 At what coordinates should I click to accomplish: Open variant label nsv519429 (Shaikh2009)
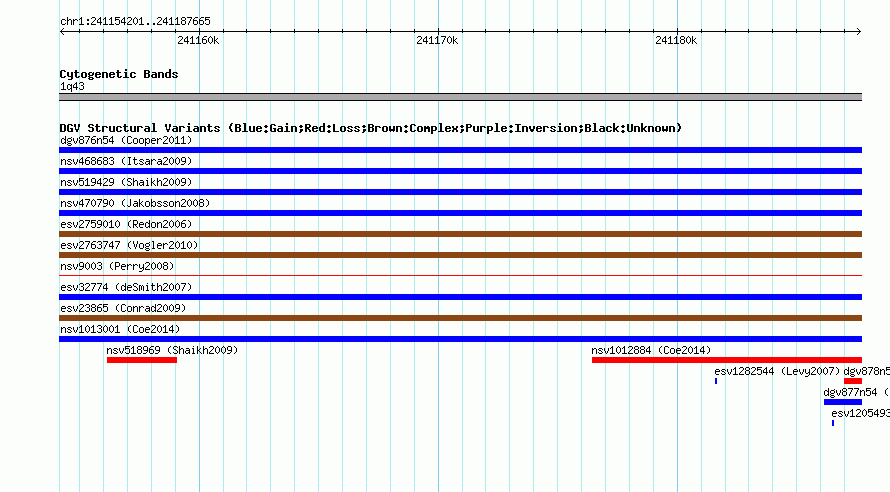[126, 182]
